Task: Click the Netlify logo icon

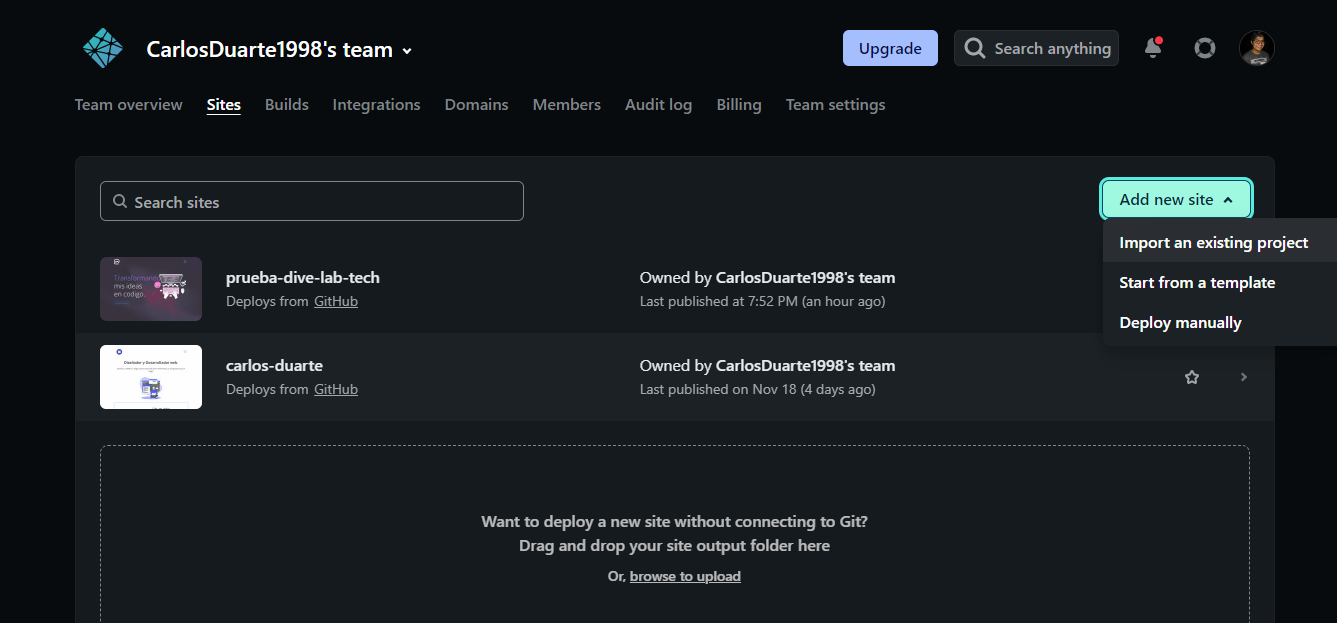Action: coord(102,48)
